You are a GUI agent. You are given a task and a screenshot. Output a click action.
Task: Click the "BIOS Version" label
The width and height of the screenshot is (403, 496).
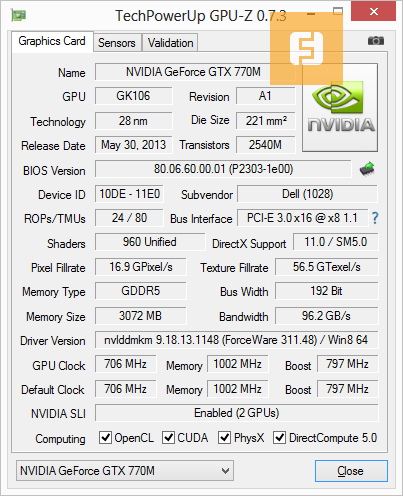54,171
